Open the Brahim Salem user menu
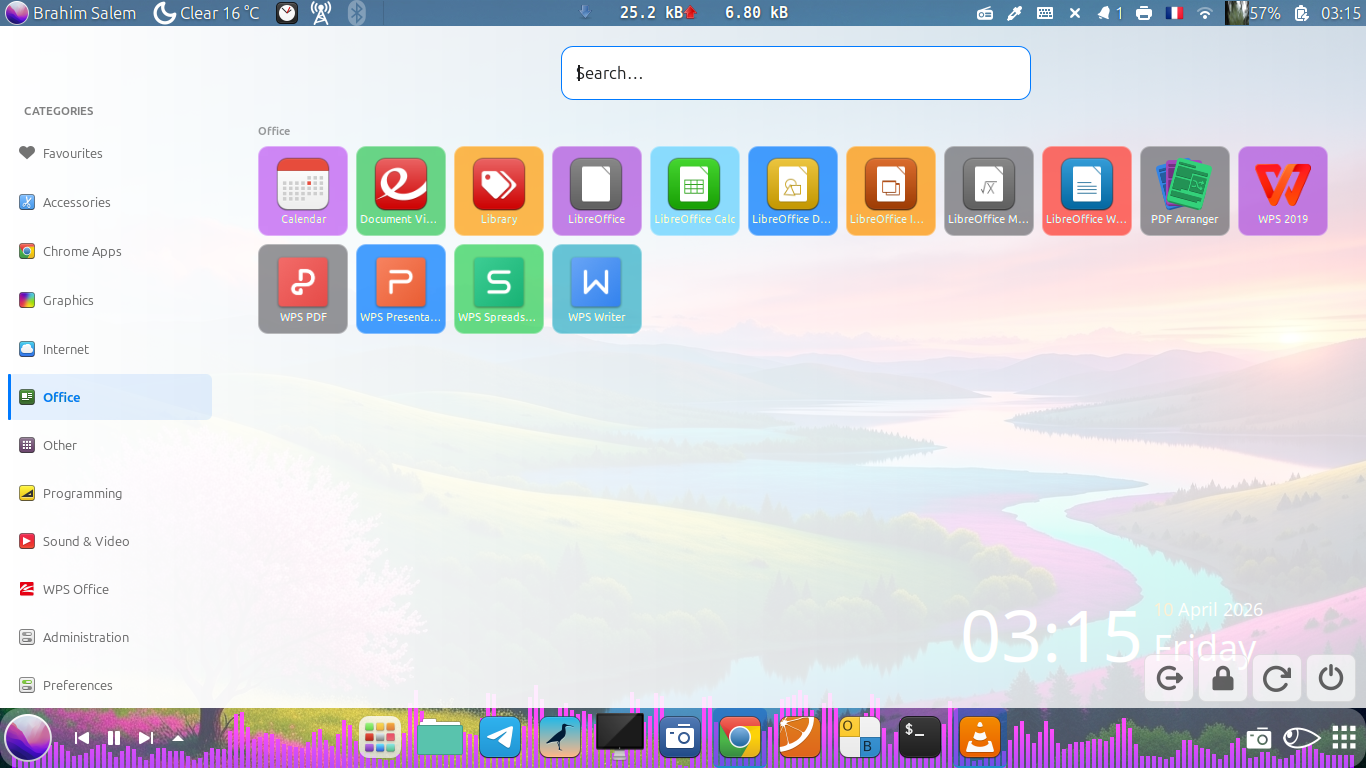The image size is (1366, 768). click(x=70, y=13)
